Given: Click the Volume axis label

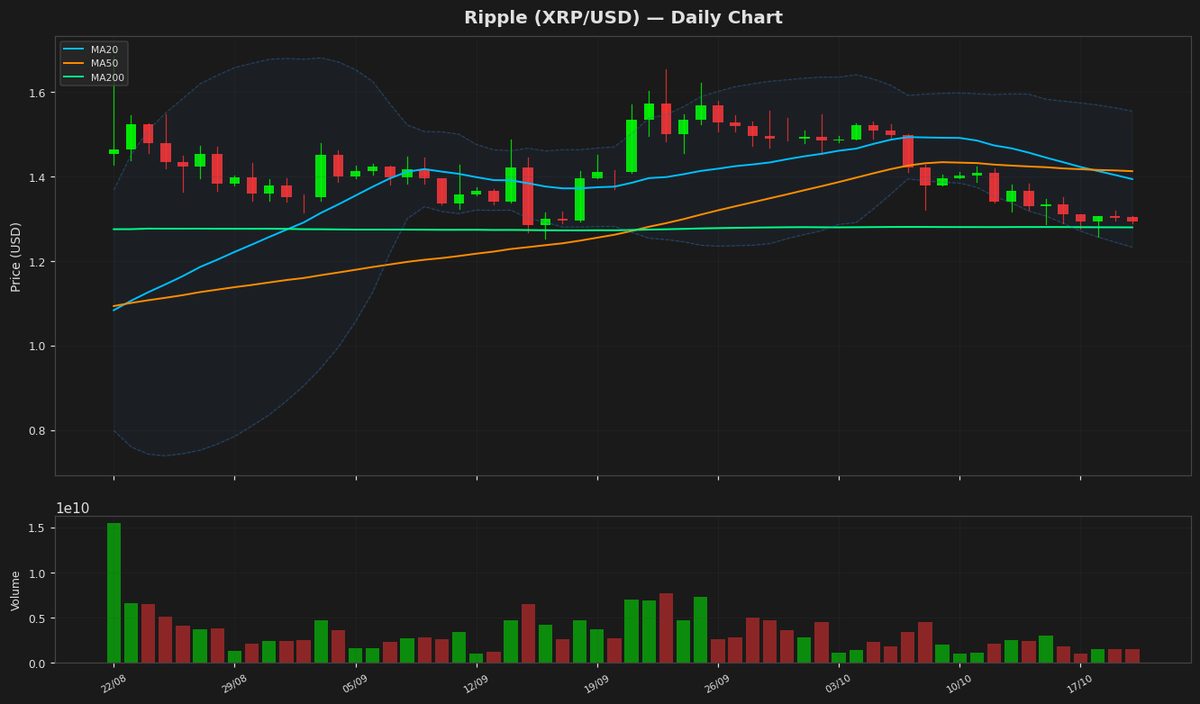Looking at the screenshot, I should (x=16, y=590).
